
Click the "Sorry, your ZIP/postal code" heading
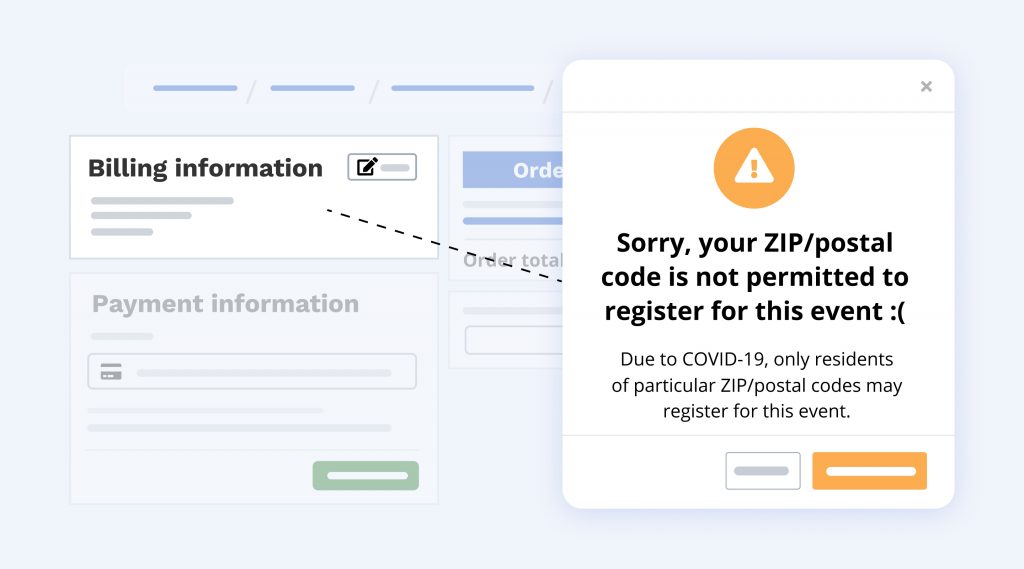coord(755,277)
